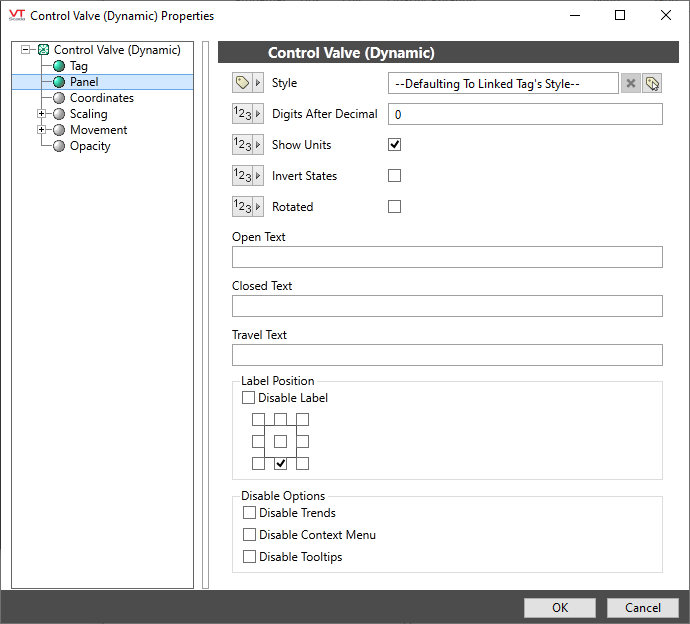The width and height of the screenshot is (690, 624).
Task: Check the Disable Tooltips checkbox
Action: click(x=249, y=557)
